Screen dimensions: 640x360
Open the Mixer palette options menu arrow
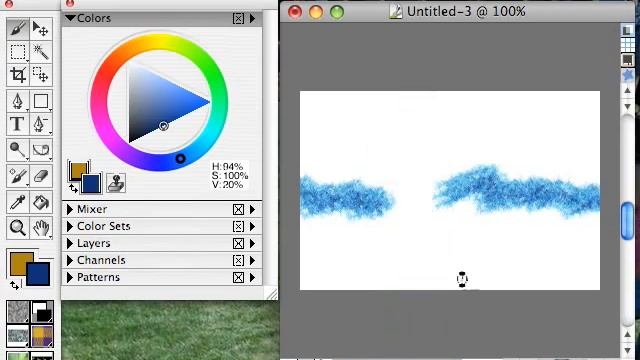[253, 209]
